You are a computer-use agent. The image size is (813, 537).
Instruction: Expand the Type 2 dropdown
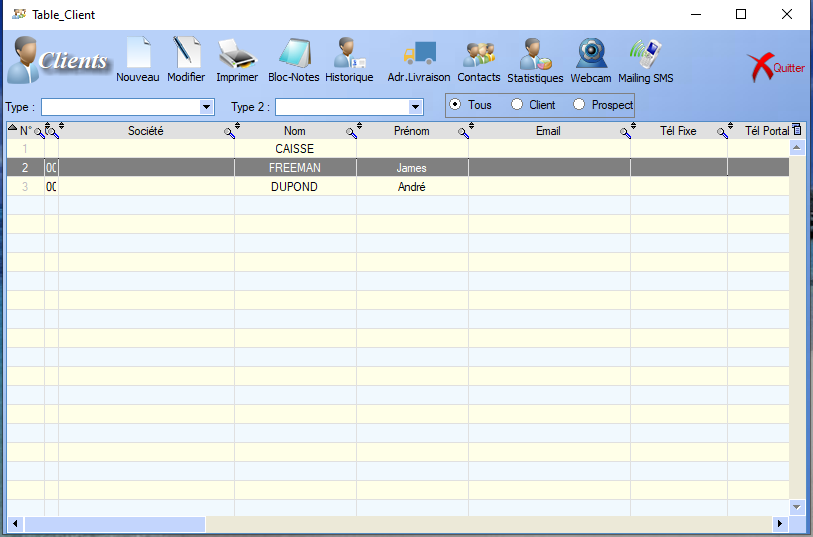[416, 107]
